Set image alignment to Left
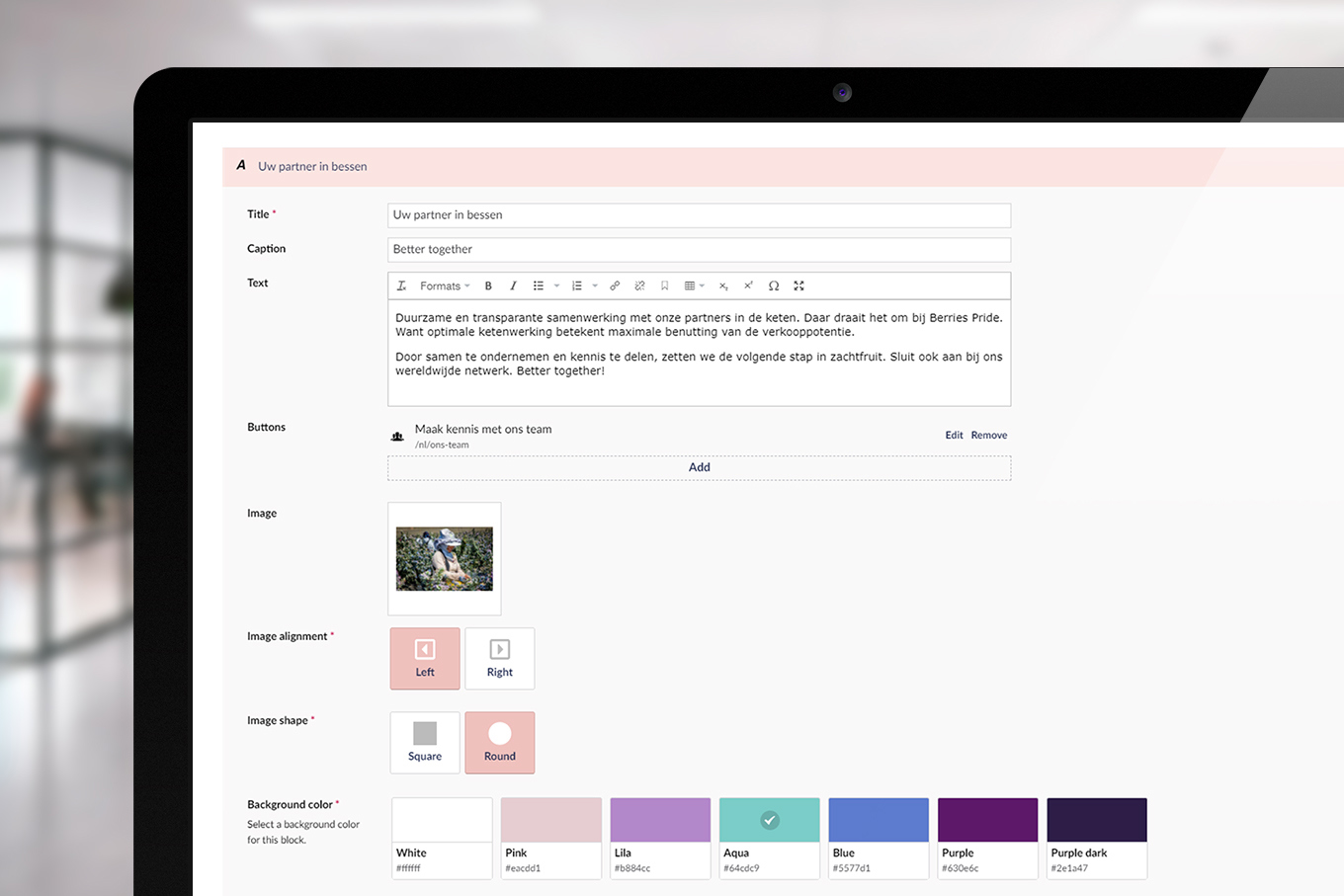The height and width of the screenshot is (896, 1344). tap(425, 658)
